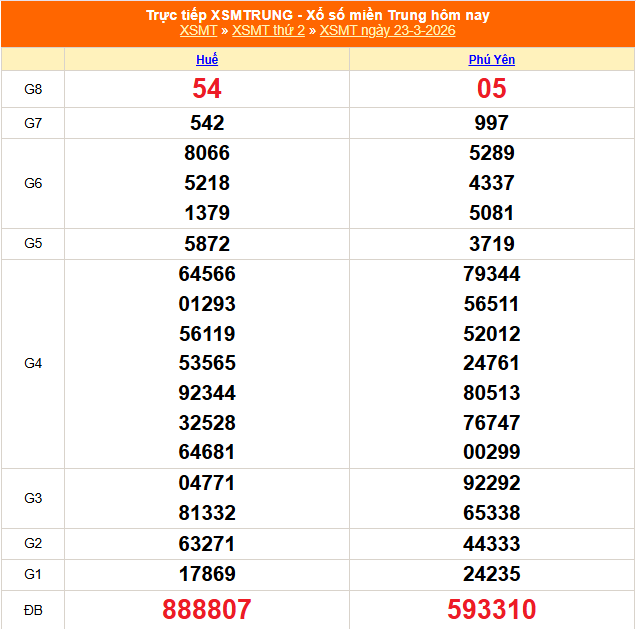Viewport: 636px width, 629px height.
Task: Open the XSMT breadcrumb link
Action: click(198, 31)
